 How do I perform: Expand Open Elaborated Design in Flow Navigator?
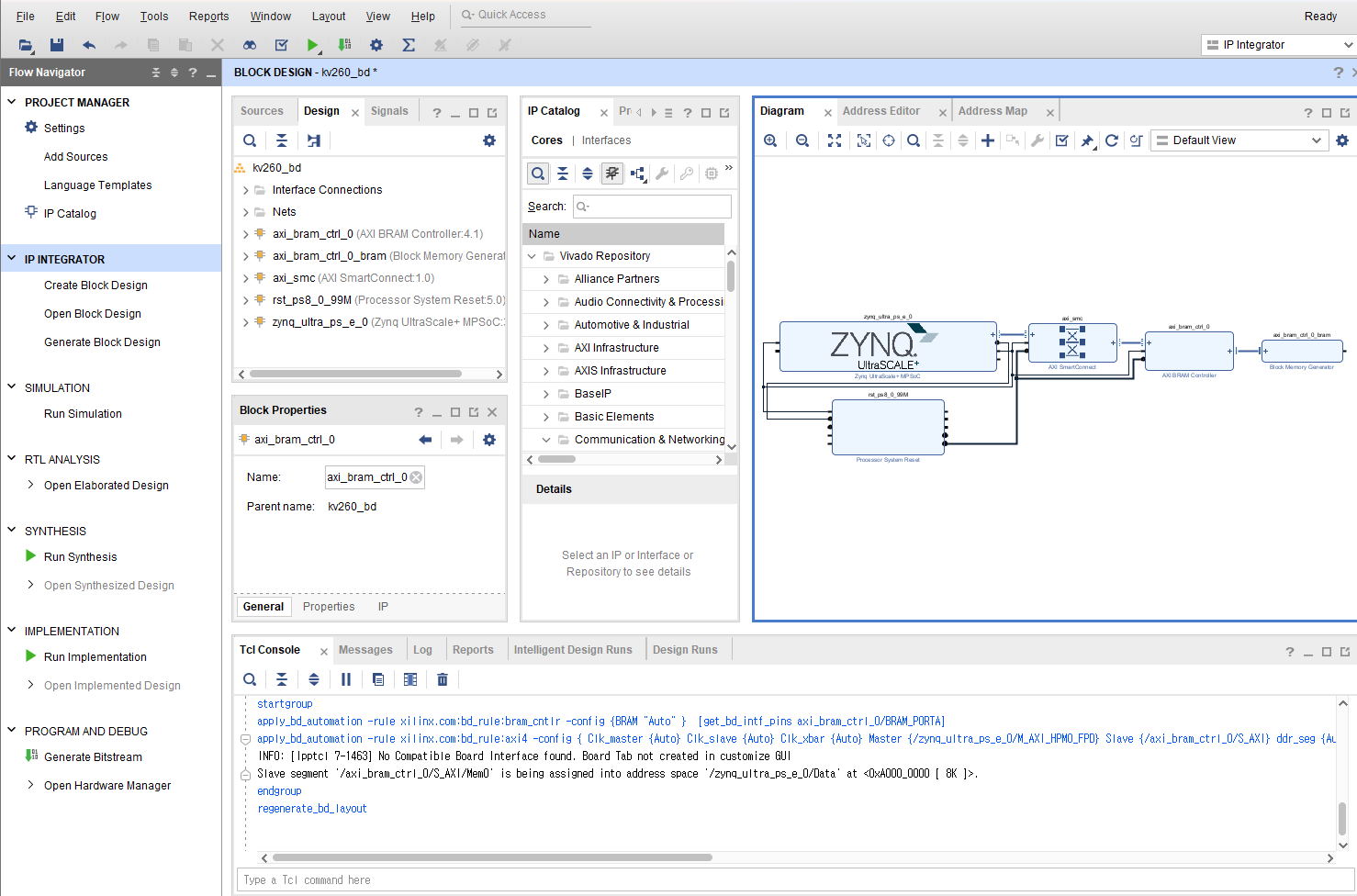(x=30, y=485)
